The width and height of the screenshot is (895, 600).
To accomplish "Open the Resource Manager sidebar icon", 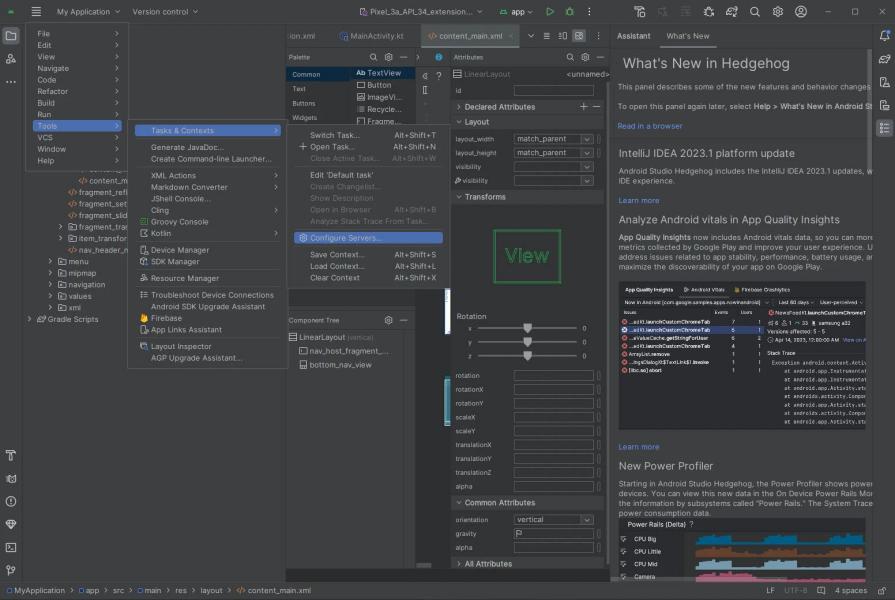I will [x=11, y=59].
